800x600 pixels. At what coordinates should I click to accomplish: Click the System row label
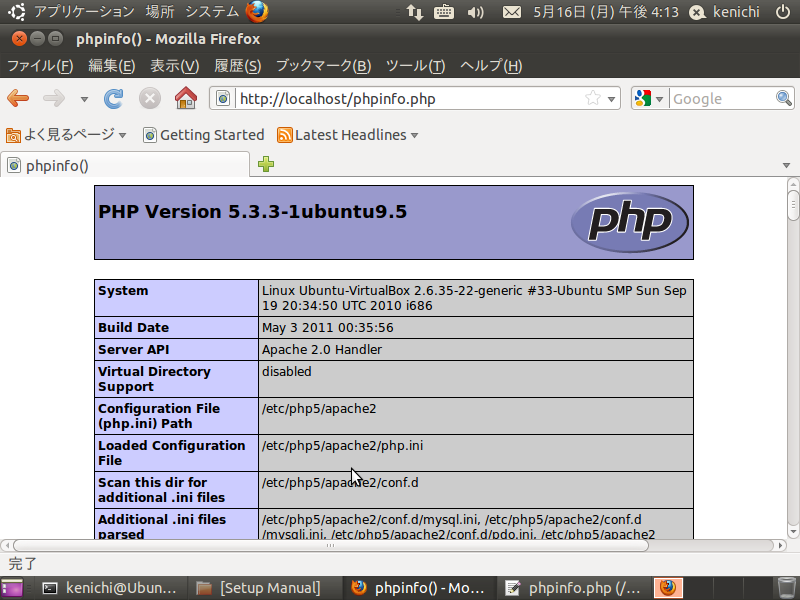(123, 291)
